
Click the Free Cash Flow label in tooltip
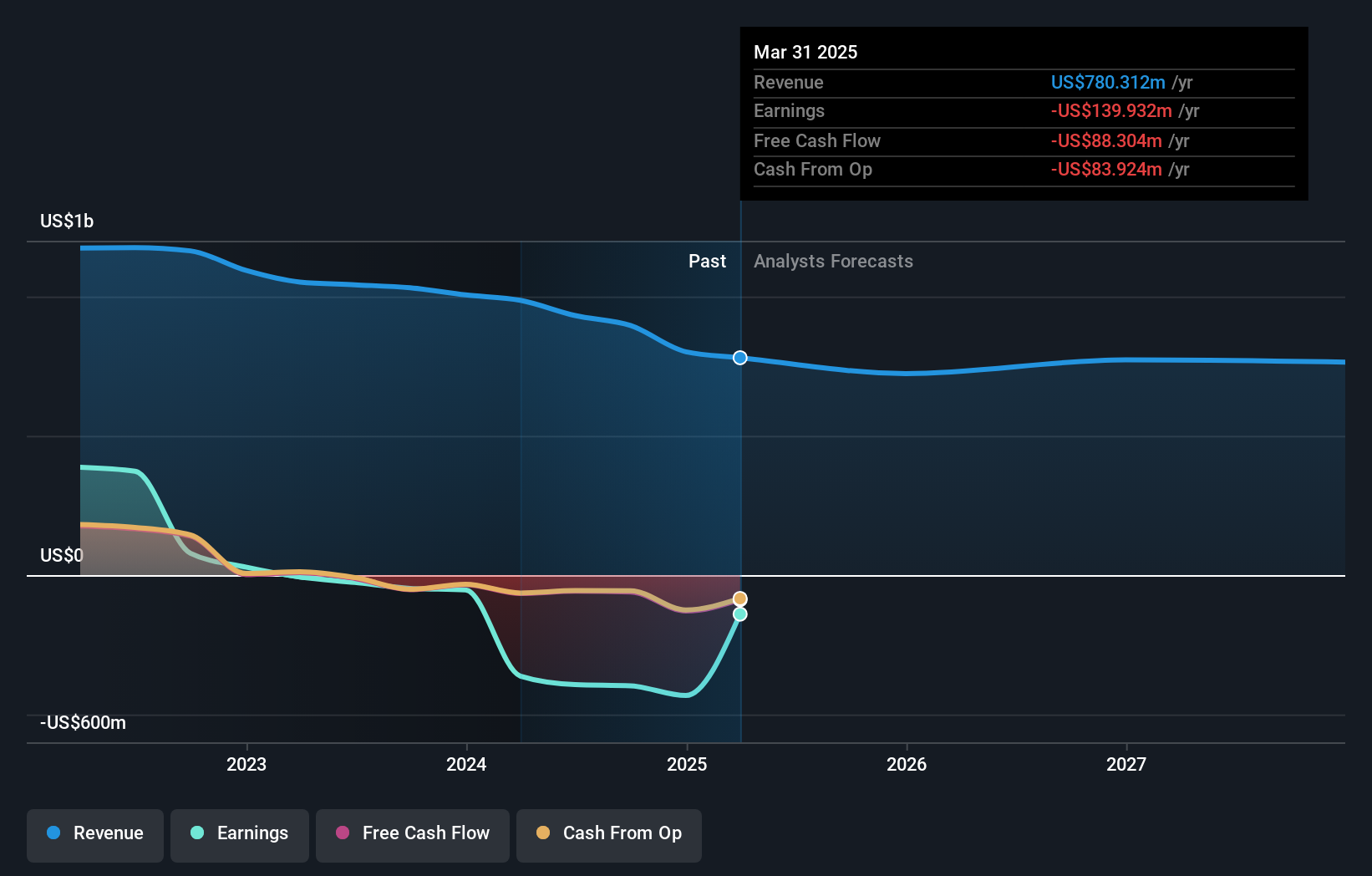click(817, 140)
